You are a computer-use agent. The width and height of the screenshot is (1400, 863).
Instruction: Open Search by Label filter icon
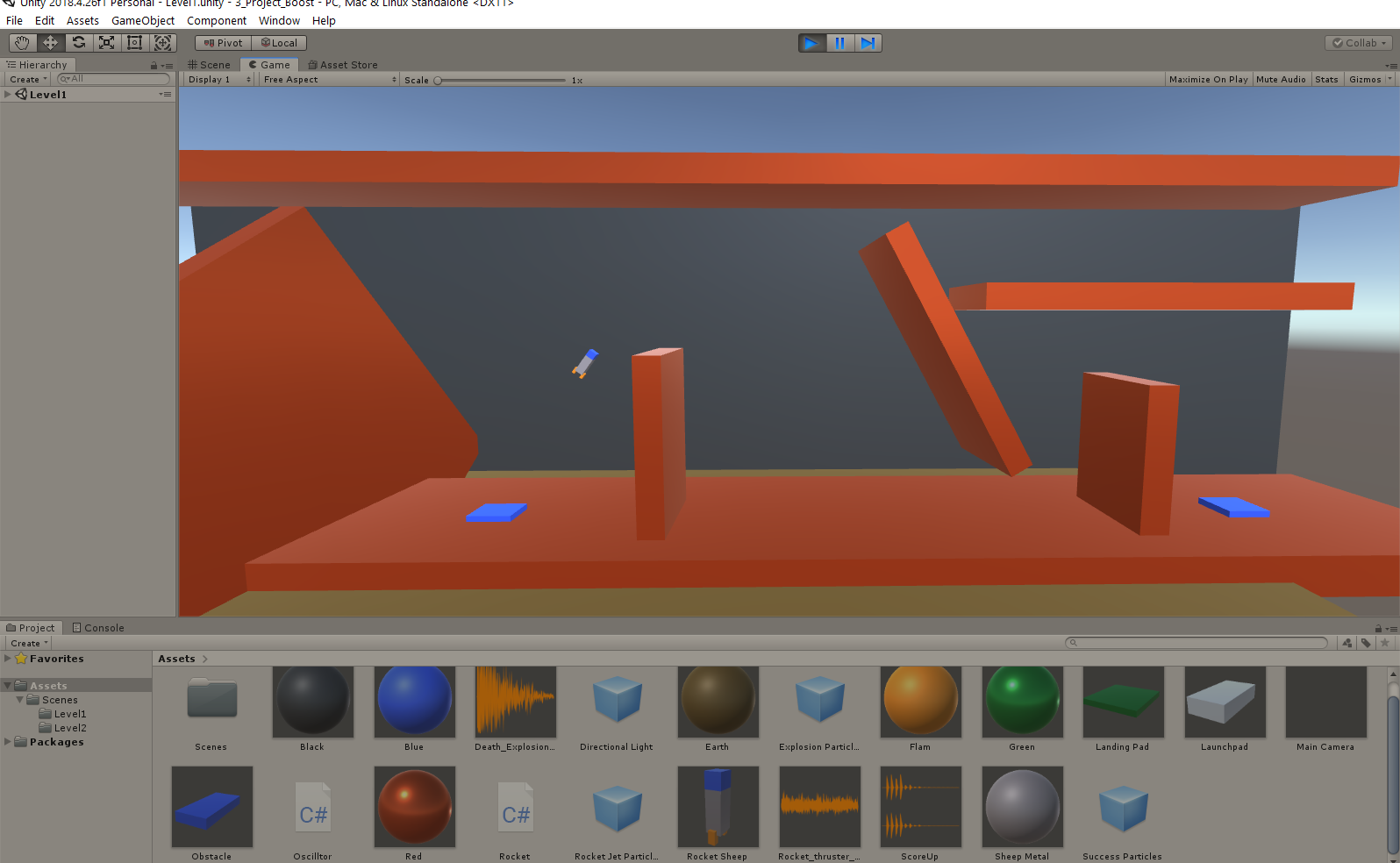pos(1366,643)
